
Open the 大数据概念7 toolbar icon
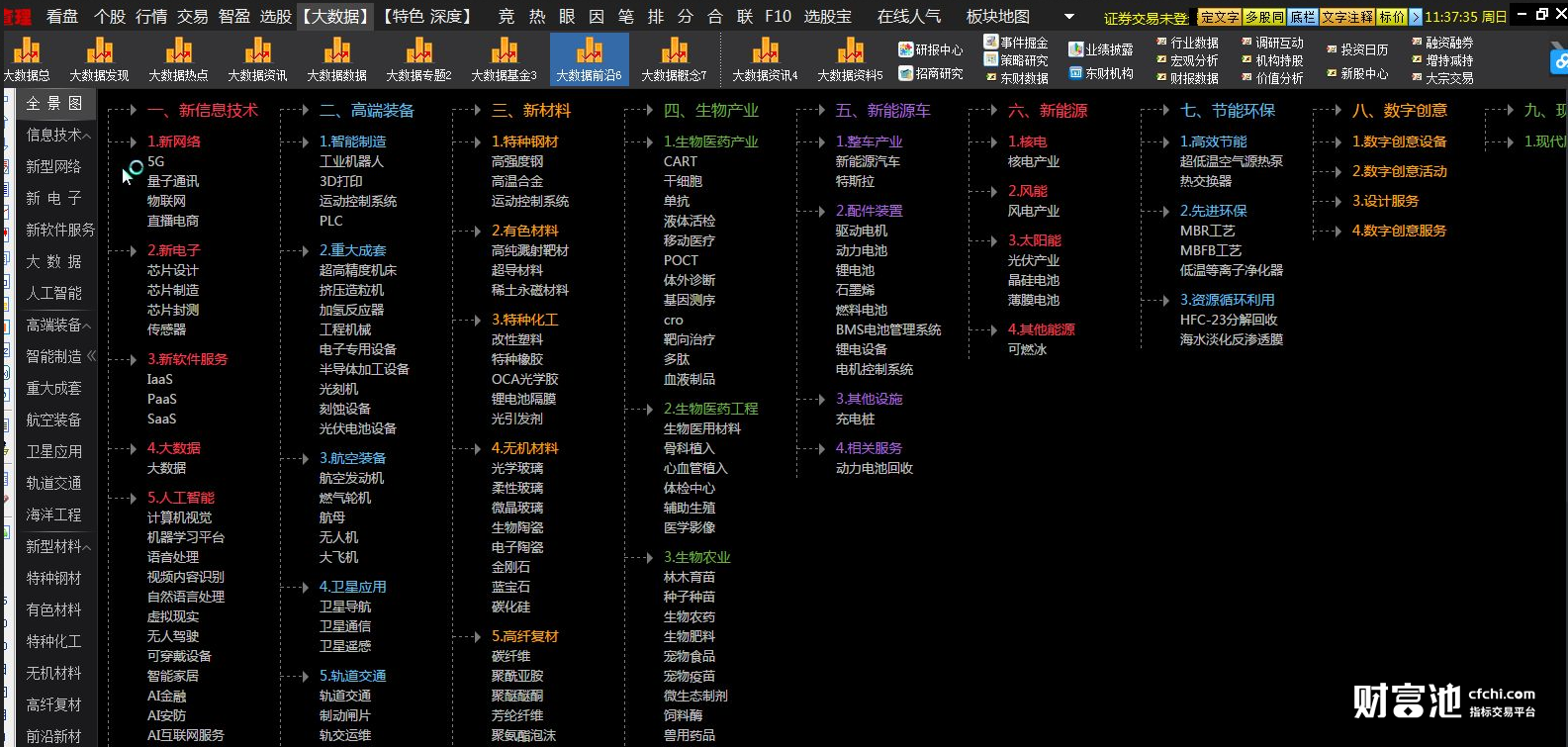pyautogui.click(x=674, y=59)
